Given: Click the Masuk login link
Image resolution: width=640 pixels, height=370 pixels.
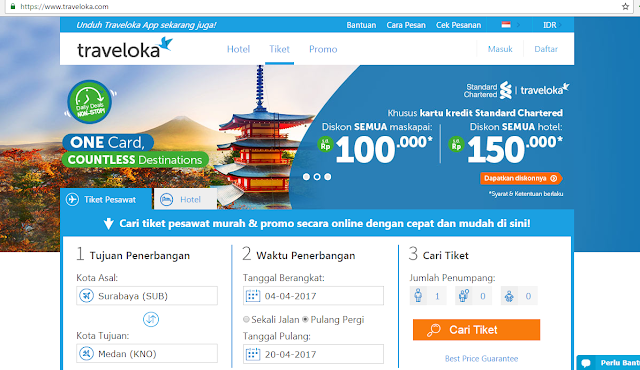Looking at the screenshot, I should [500, 49].
